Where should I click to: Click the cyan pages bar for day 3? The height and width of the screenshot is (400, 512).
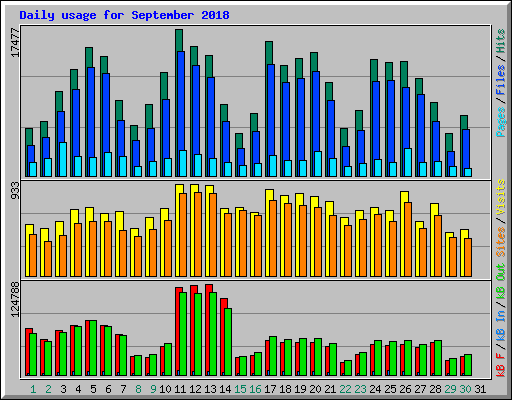pyautogui.click(x=63, y=159)
